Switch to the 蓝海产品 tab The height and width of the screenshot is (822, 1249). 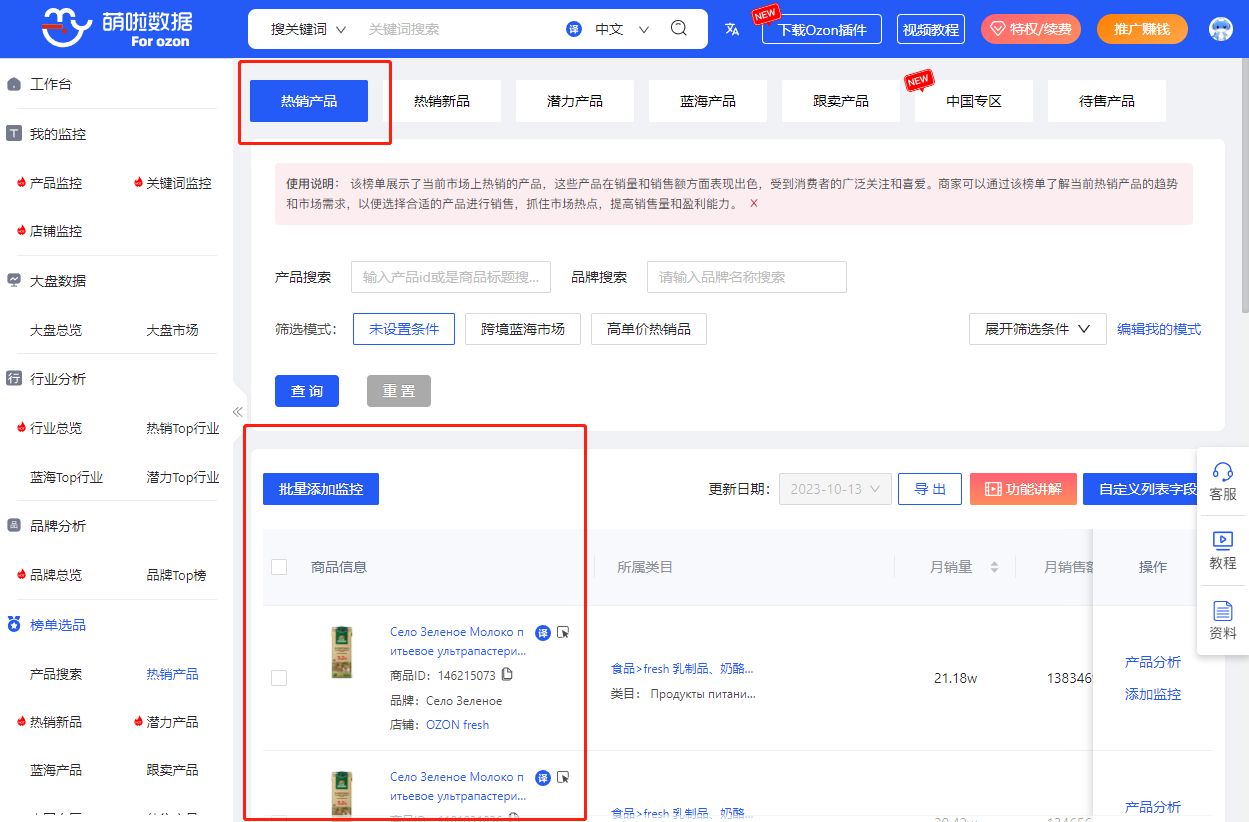coord(708,101)
